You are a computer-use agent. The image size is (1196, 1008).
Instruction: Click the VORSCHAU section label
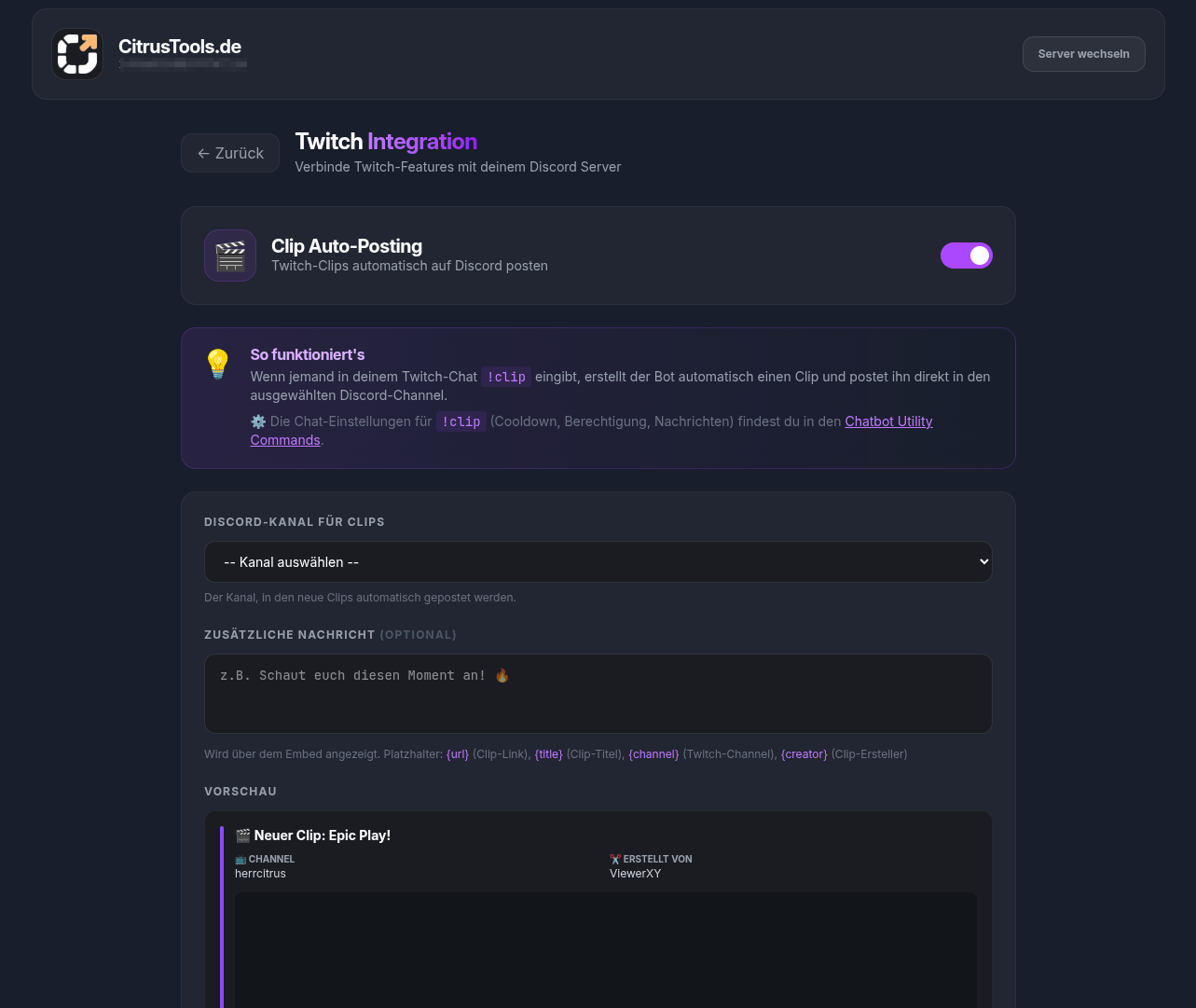240,791
